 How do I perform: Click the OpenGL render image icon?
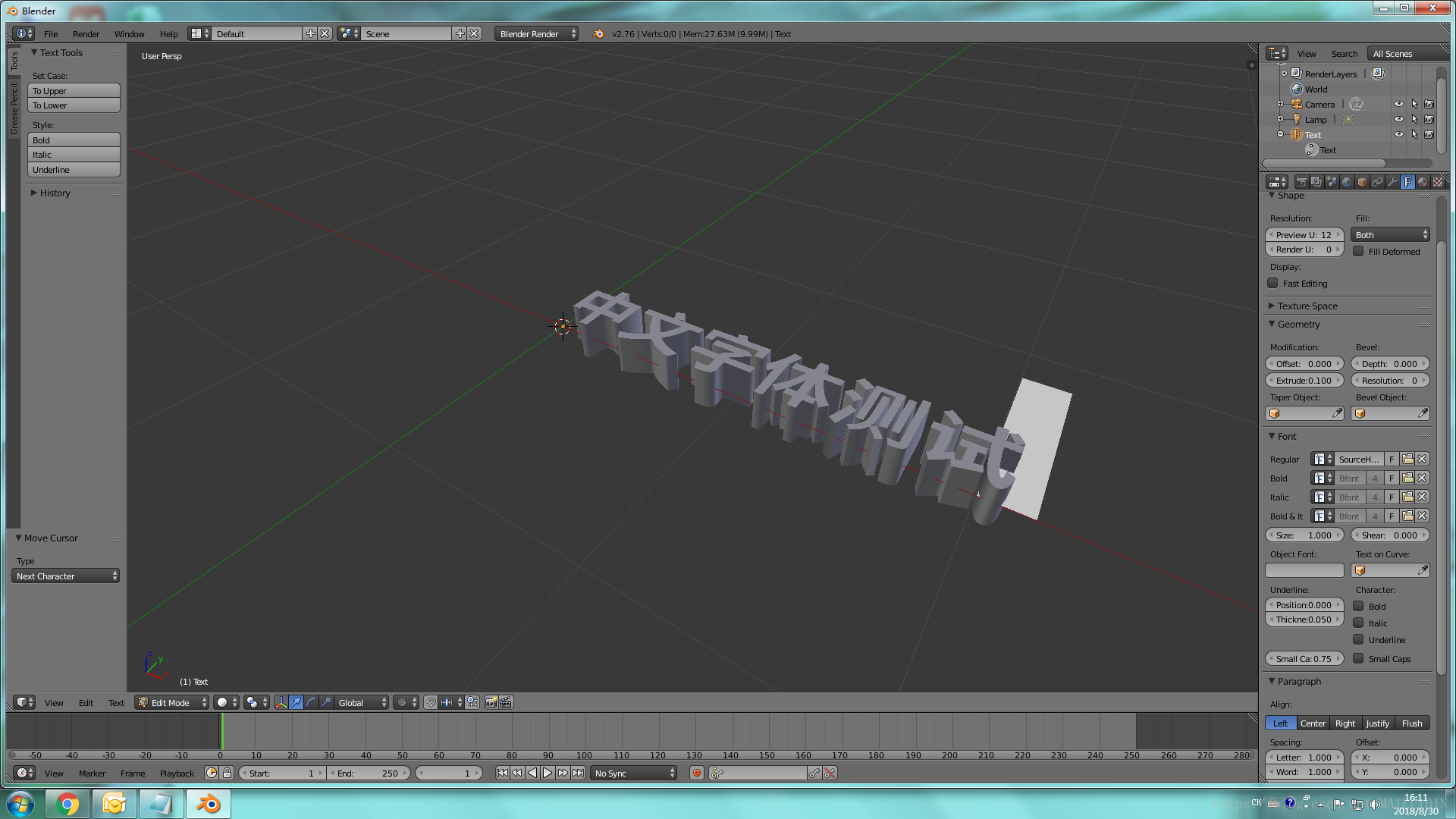point(491,703)
